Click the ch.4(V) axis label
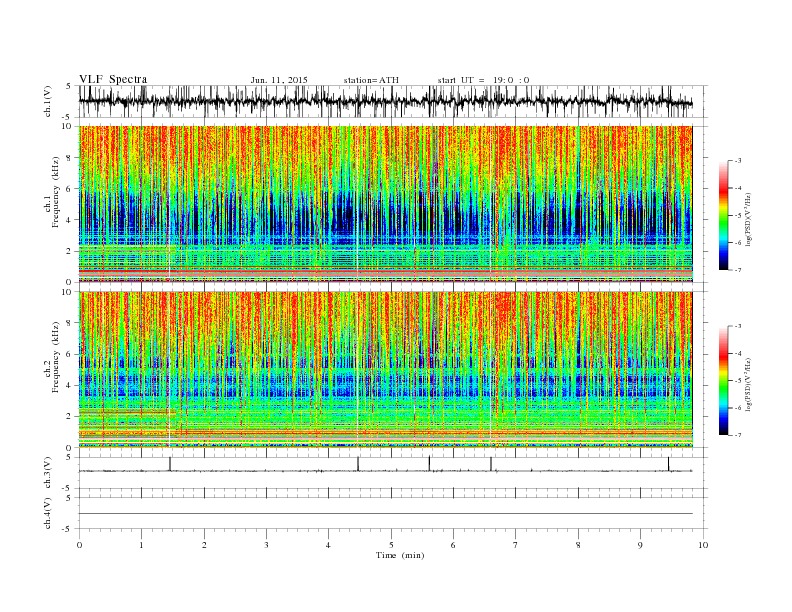The height and width of the screenshot is (612, 792). point(48,513)
